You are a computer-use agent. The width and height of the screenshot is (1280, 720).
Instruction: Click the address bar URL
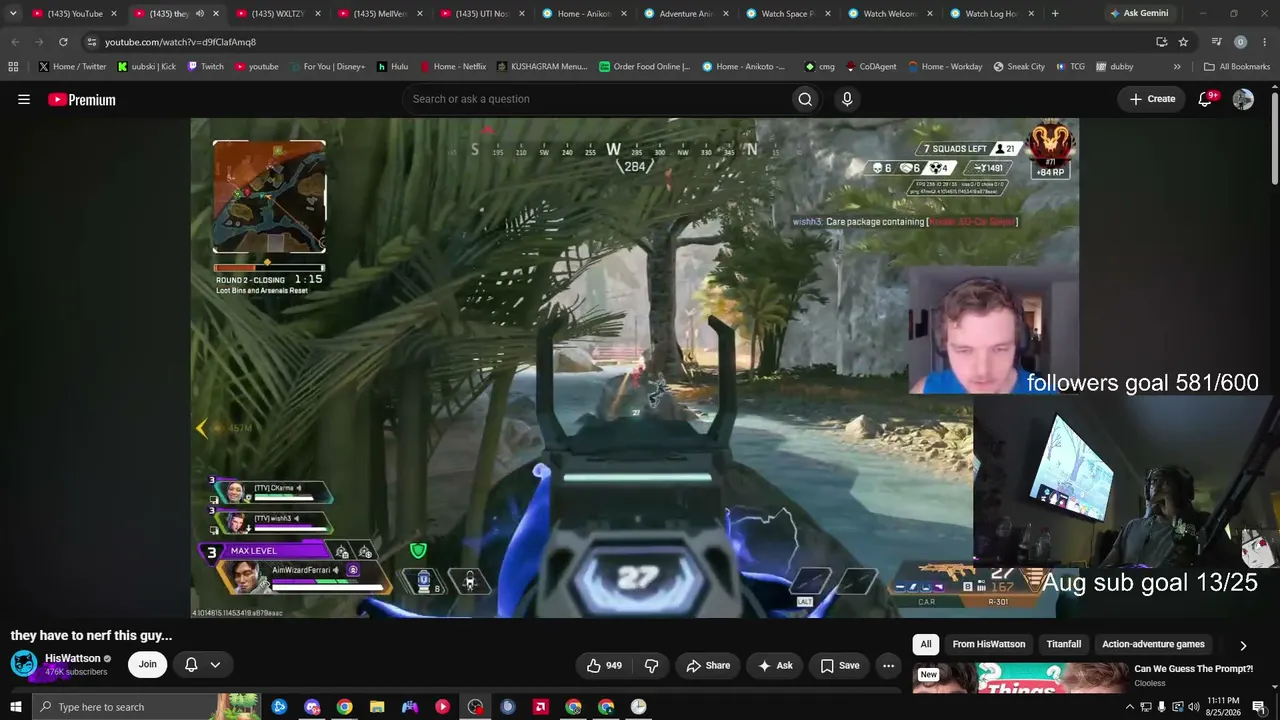180,42
